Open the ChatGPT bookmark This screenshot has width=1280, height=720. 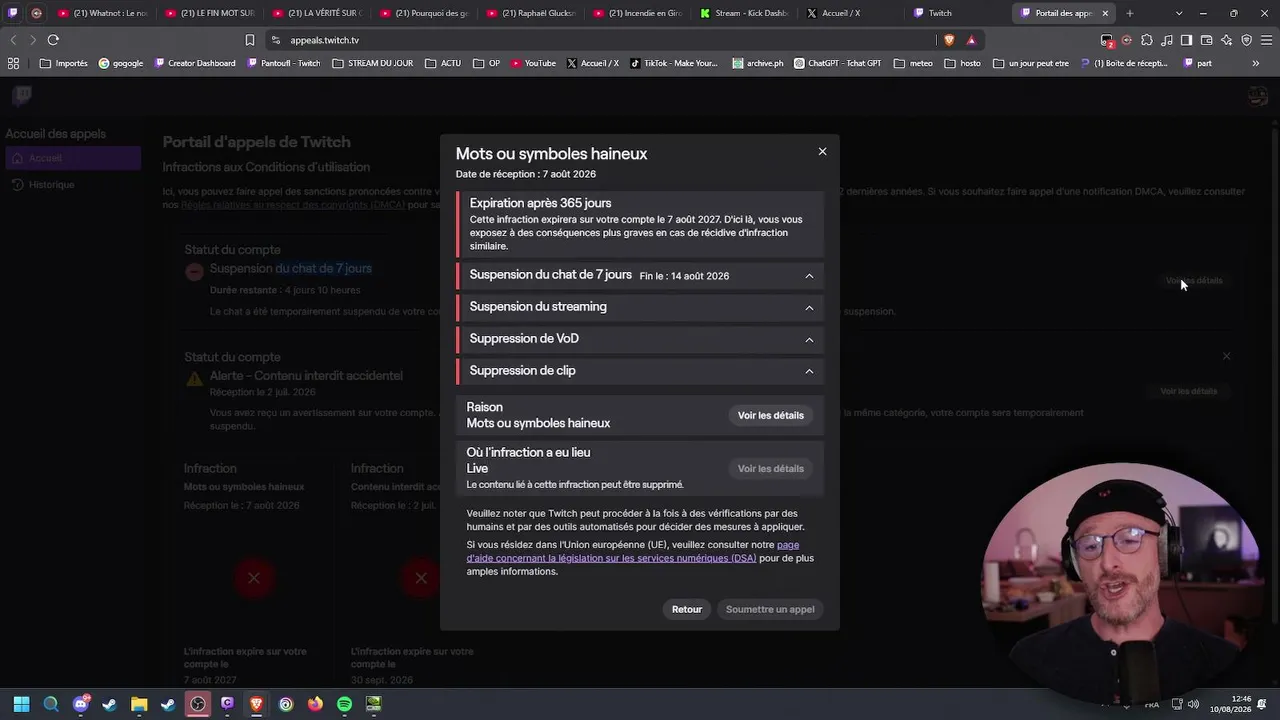[838, 63]
